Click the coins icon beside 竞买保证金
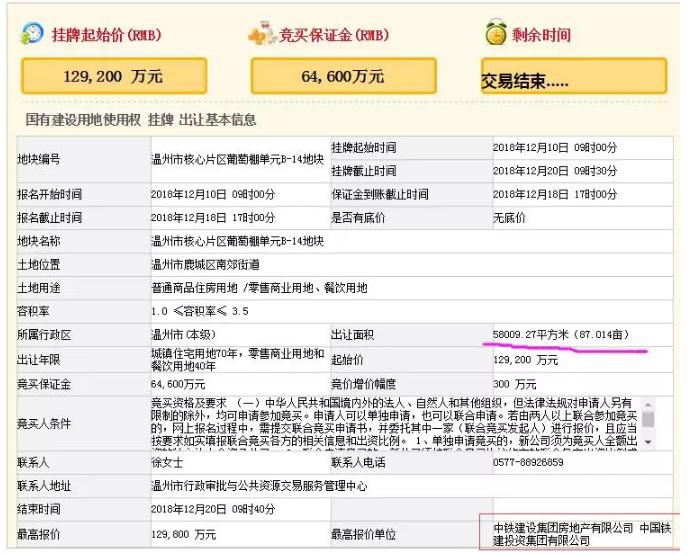Viewport: 690px width, 555px height. [263, 33]
